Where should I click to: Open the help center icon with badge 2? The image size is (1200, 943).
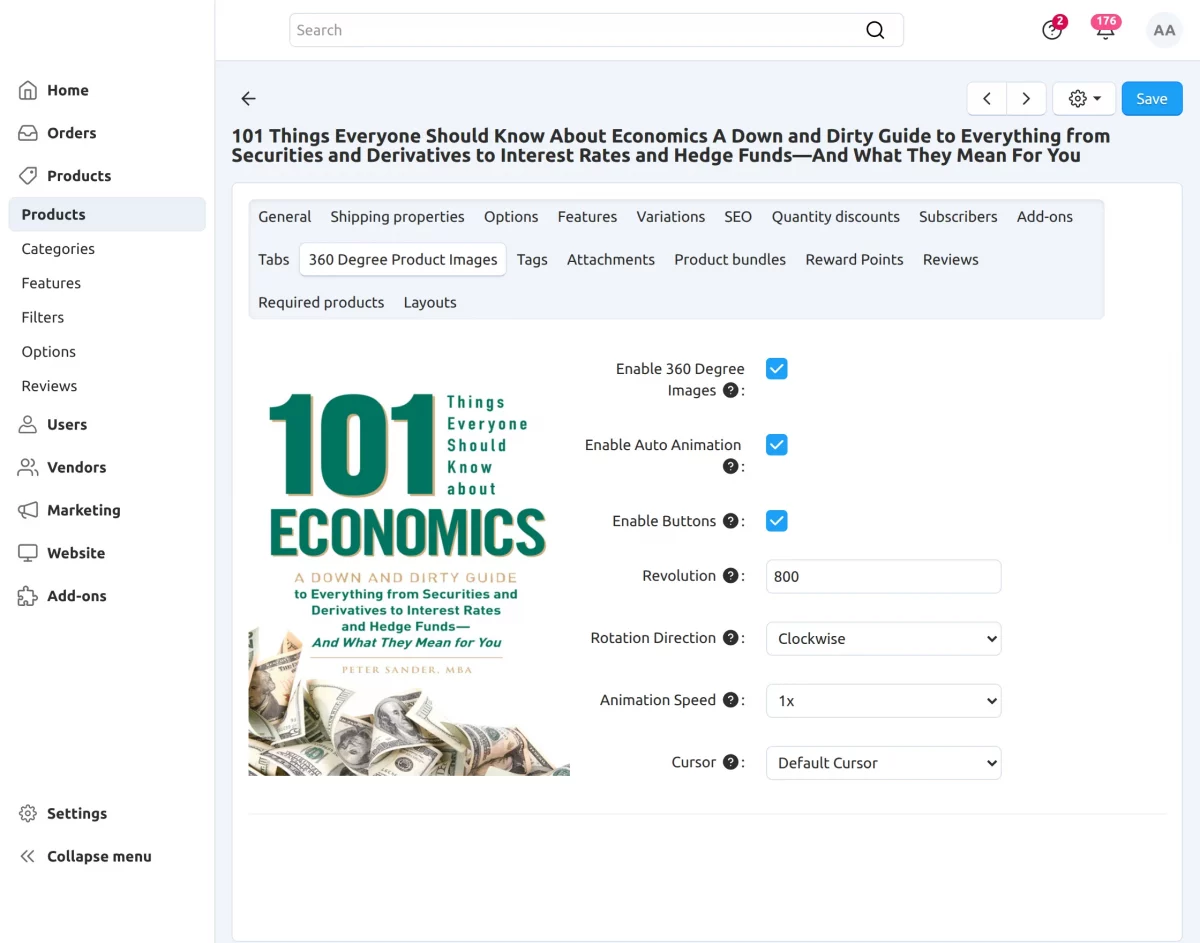tap(1052, 29)
